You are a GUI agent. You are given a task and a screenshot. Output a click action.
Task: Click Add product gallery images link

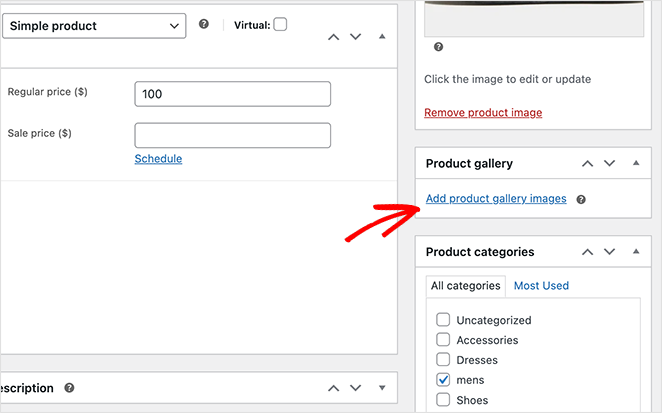(x=496, y=199)
